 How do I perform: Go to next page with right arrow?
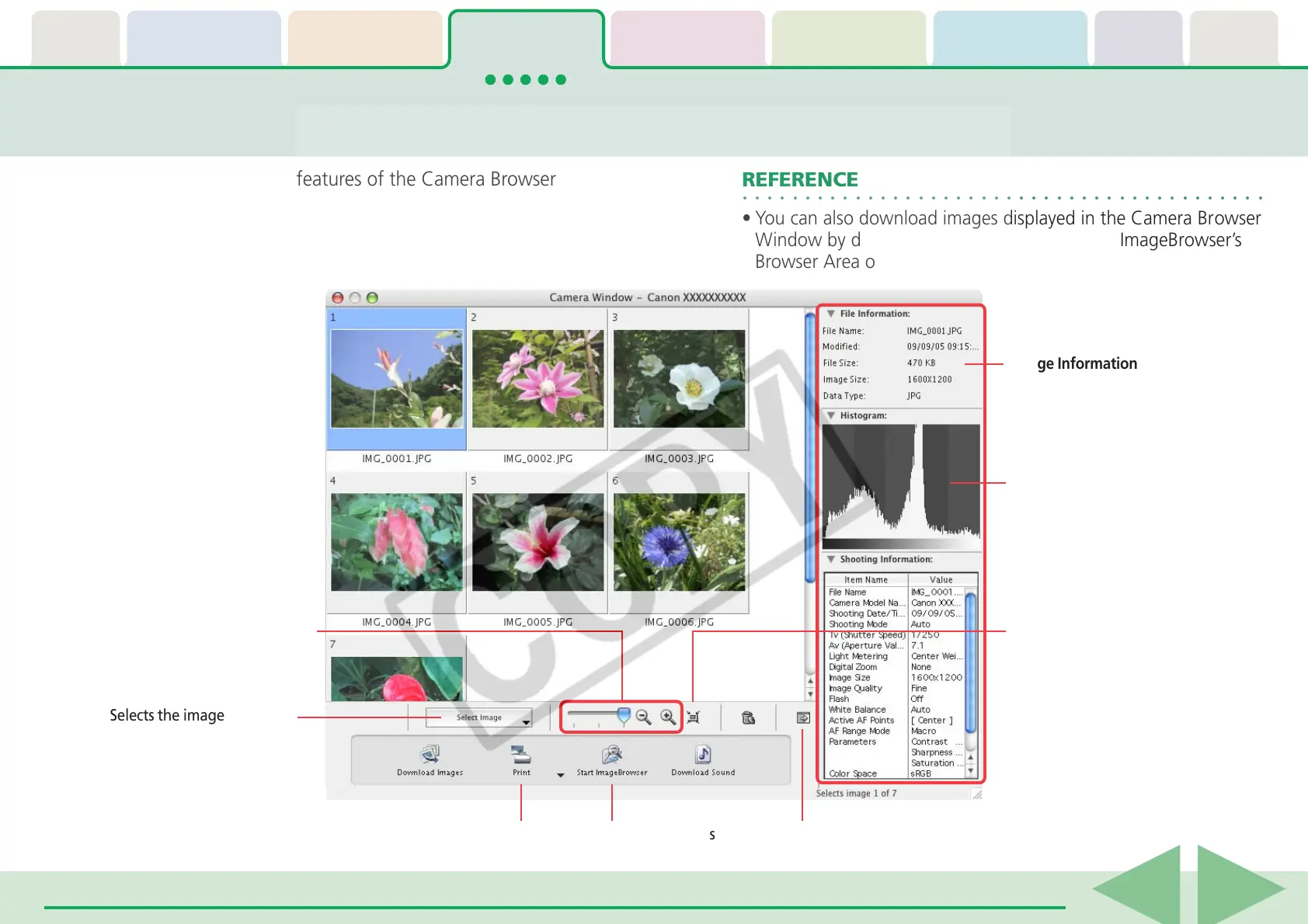[x=1239, y=888]
